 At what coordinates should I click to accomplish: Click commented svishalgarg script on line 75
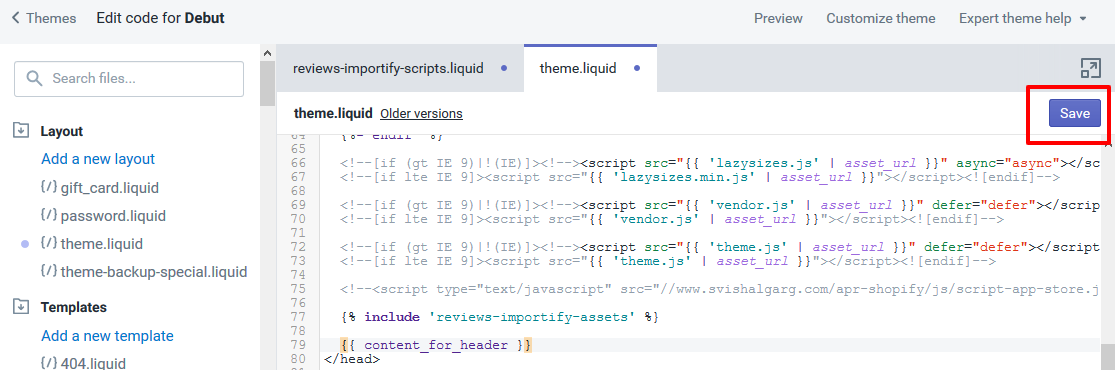point(720,290)
